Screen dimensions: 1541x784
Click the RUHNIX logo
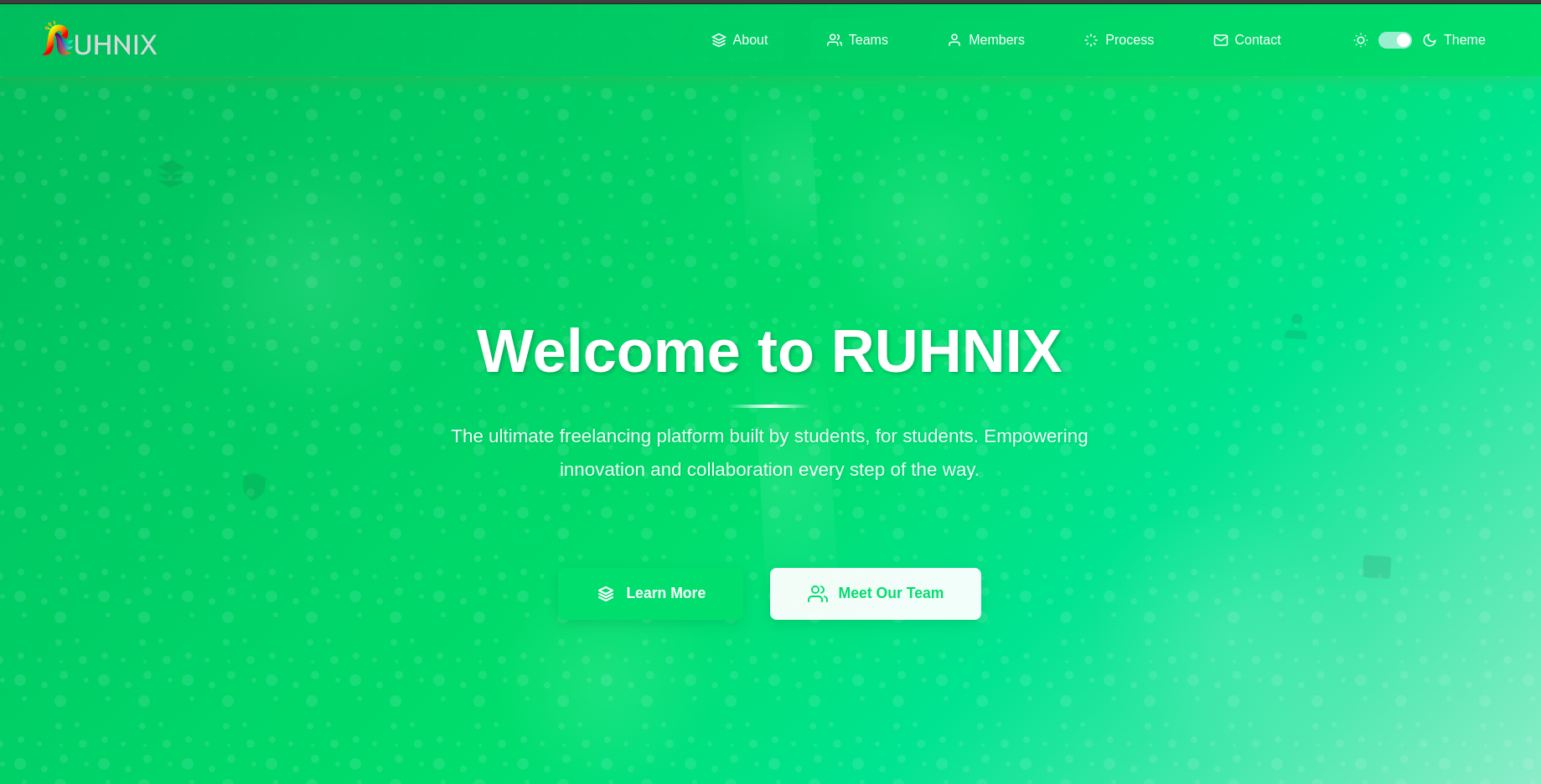[98, 40]
